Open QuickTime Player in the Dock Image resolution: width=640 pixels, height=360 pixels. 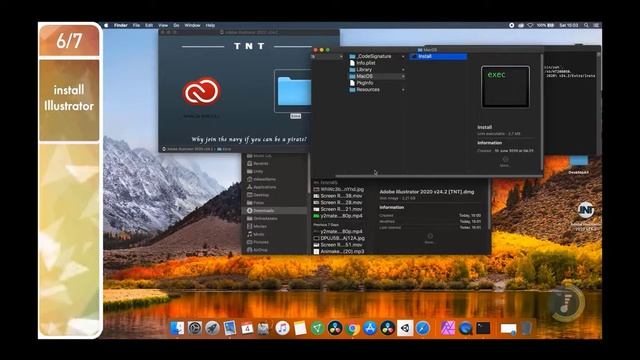[465, 328]
